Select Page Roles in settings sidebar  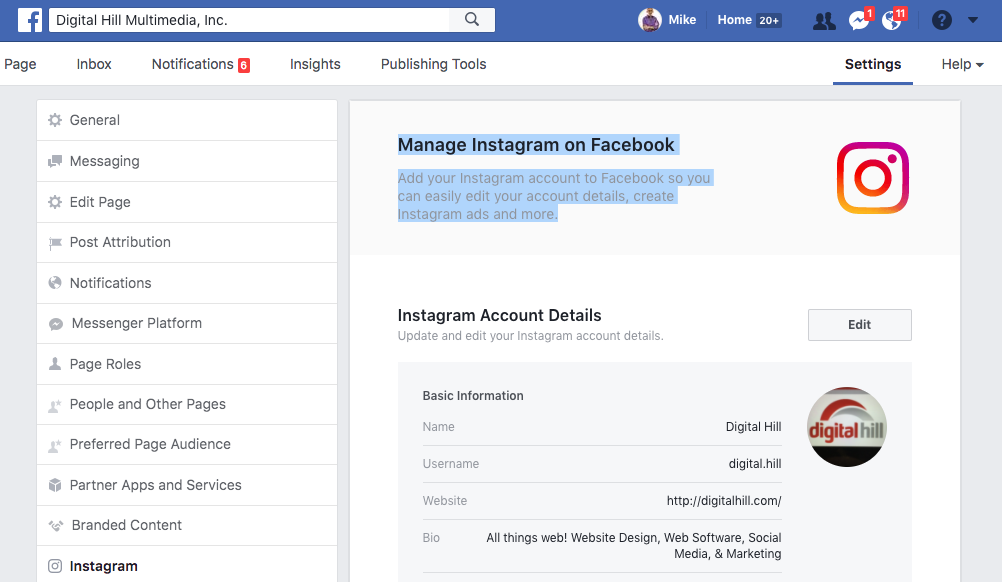[x=105, y=364]
